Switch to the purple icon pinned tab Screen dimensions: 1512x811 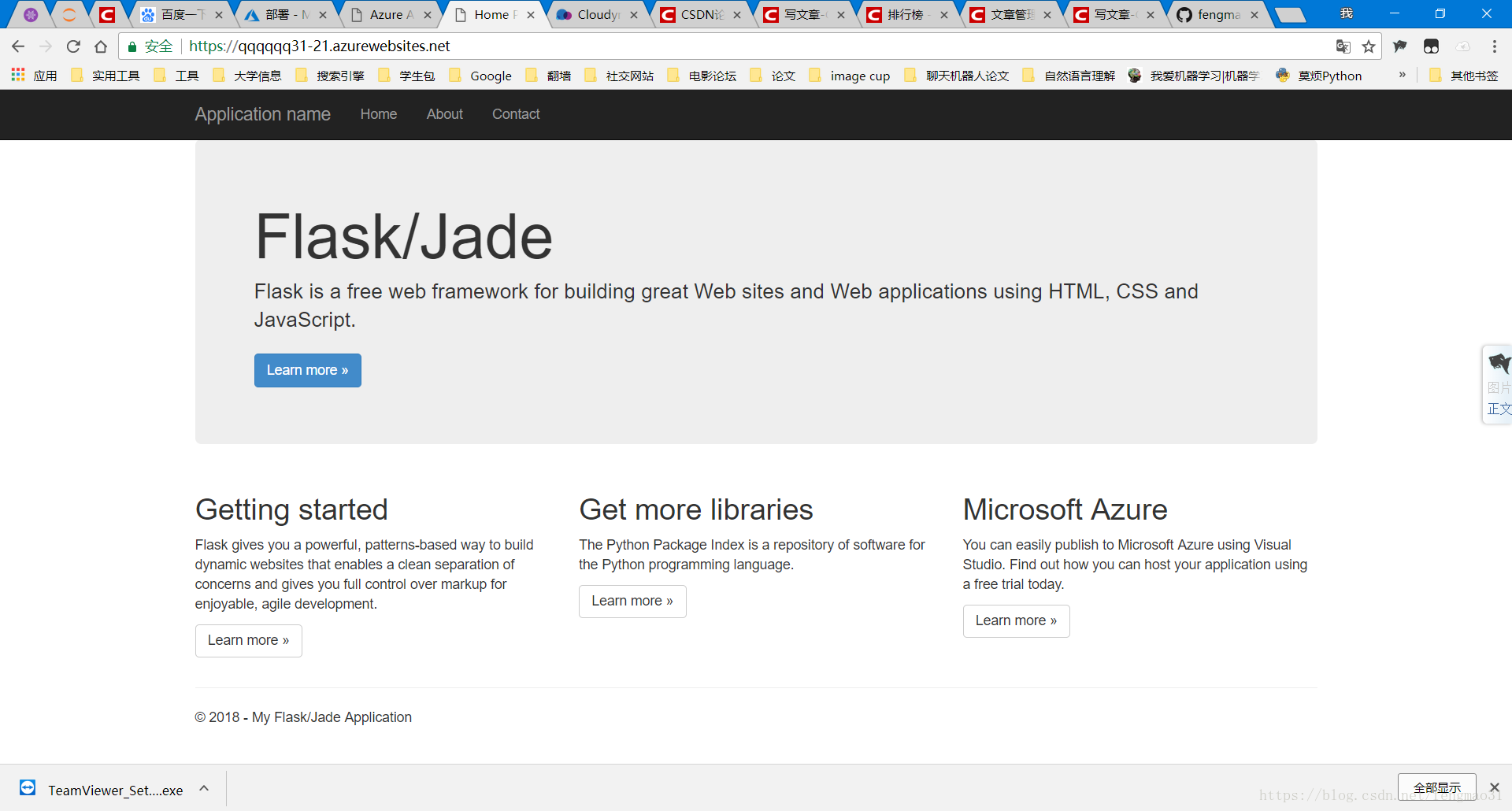pos(31,15)
